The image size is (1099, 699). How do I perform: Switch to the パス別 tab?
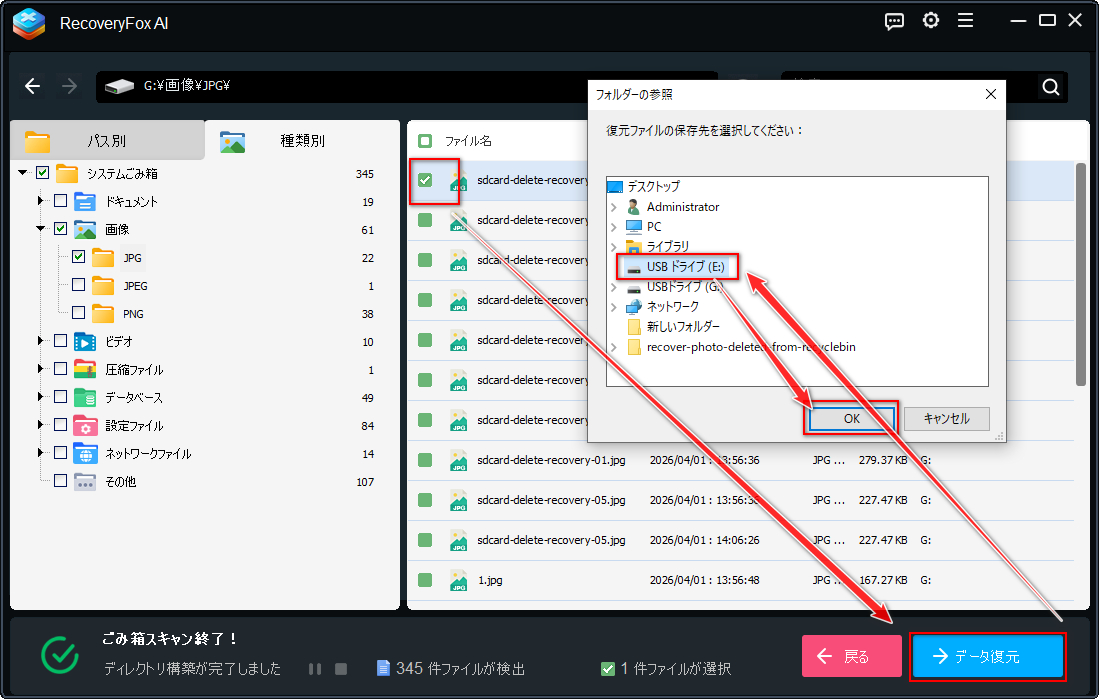pos(107,140)
